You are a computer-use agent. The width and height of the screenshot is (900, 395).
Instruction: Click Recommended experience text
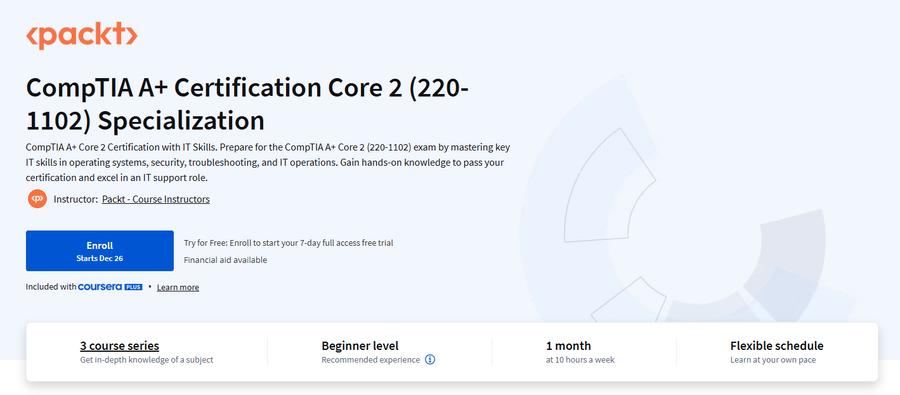point(370,360)
